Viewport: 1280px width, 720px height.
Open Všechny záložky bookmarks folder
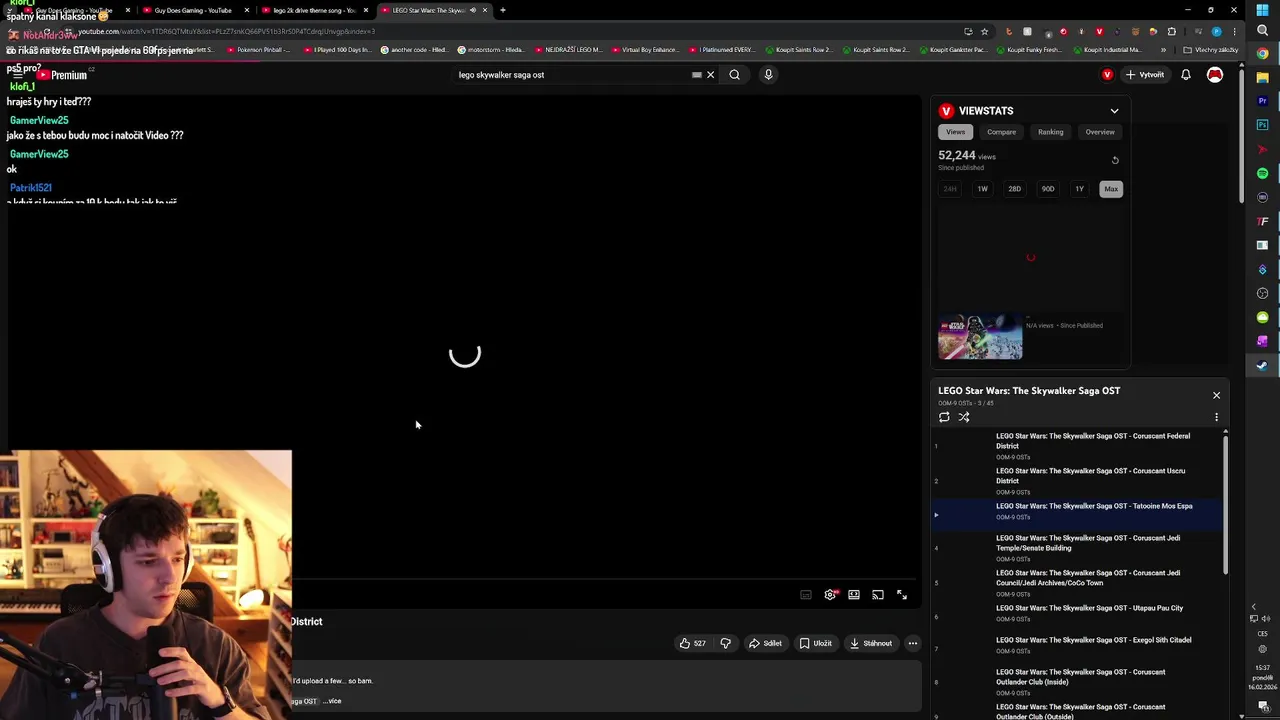pos(1210,50)
